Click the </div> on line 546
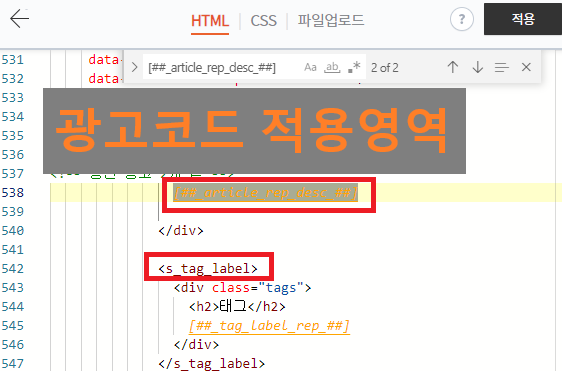Image resolution: width=562 pixels, height=371 pixels. 196,344
